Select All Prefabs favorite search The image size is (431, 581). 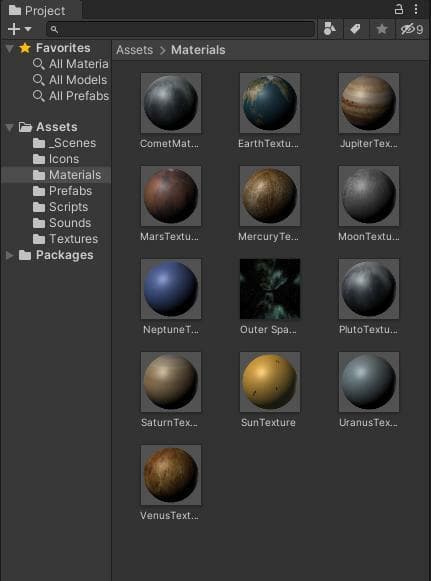(79, 96)
